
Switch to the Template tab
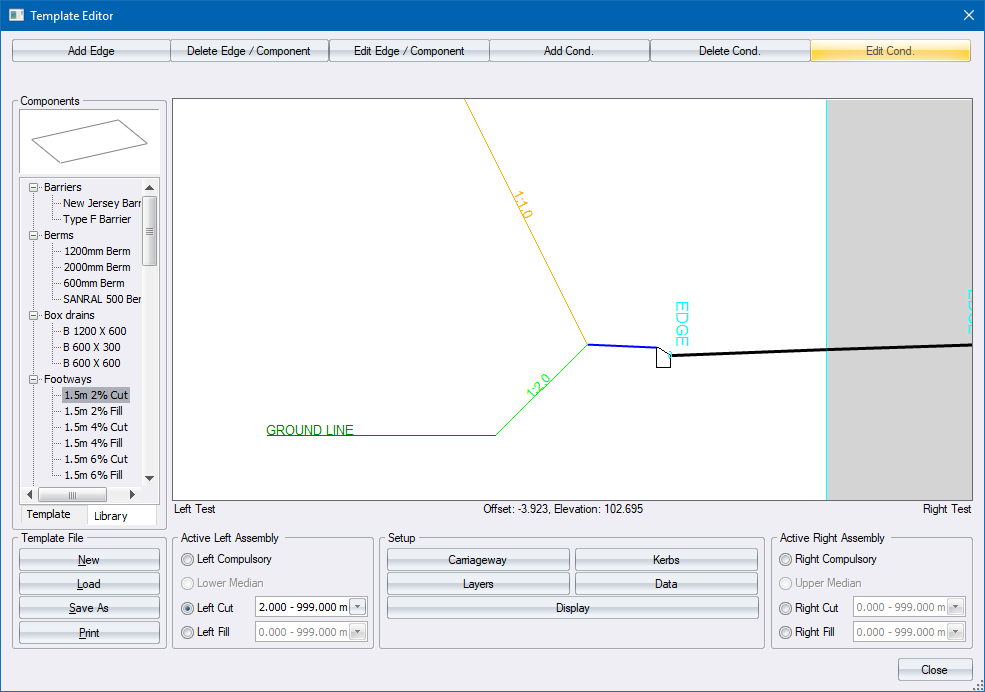tap(49, 514)
